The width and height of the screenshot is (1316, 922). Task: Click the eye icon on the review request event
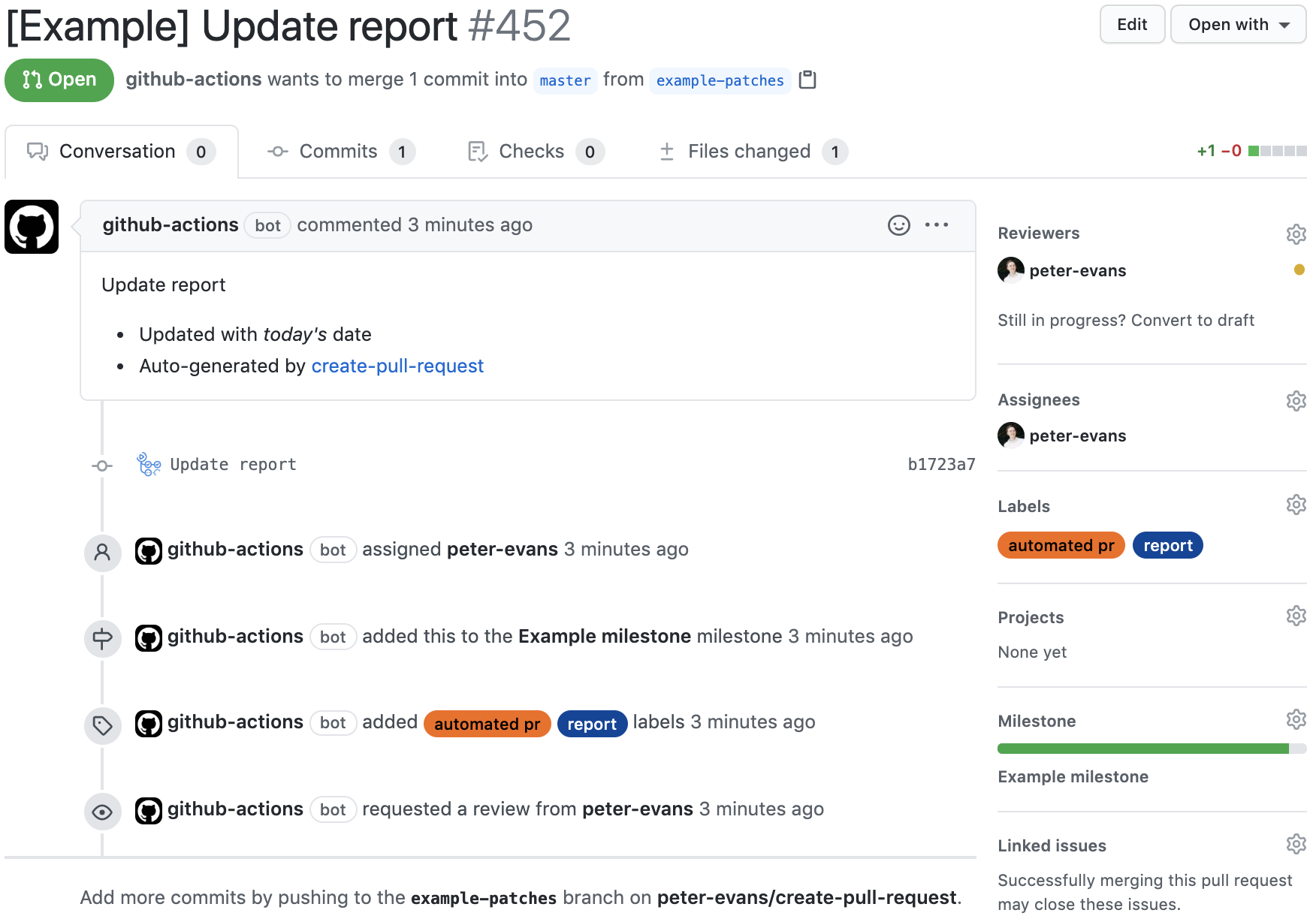coord(102,811)
